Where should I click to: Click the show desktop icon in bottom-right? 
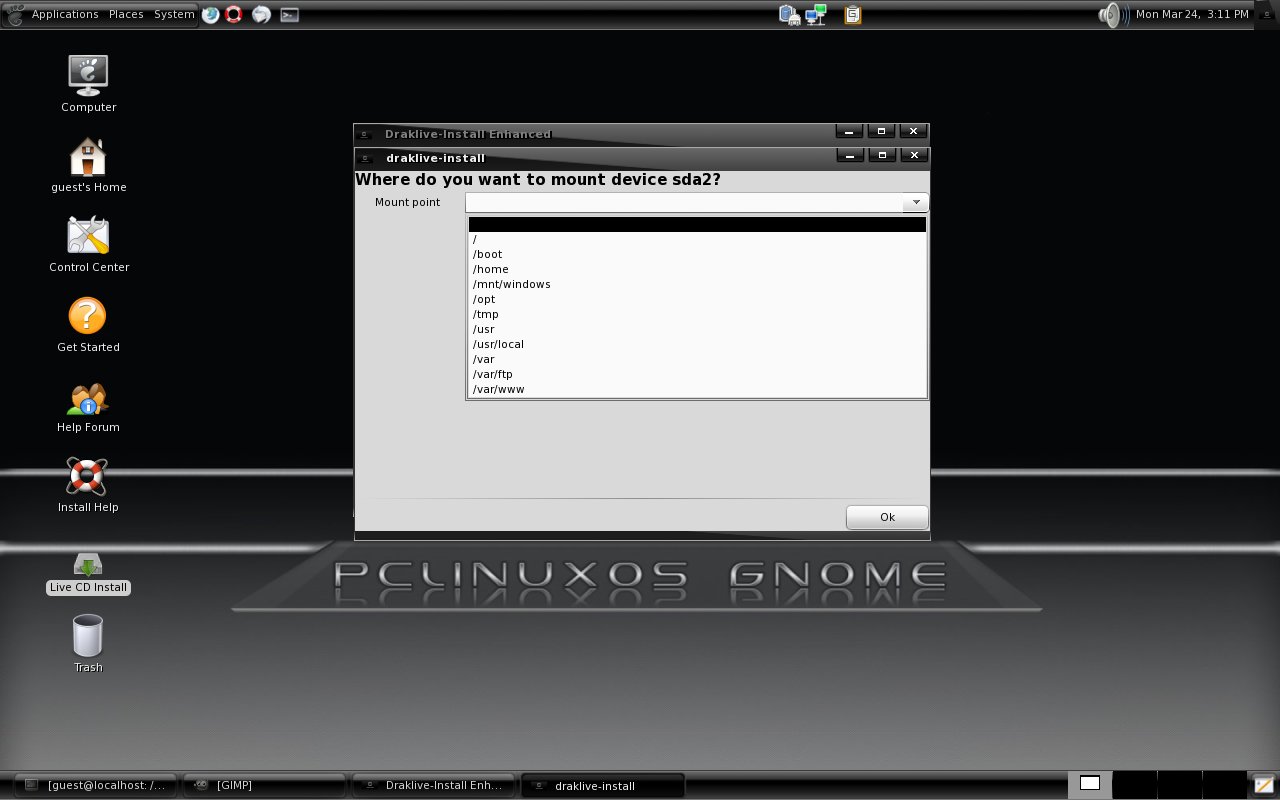point(1264,785)
